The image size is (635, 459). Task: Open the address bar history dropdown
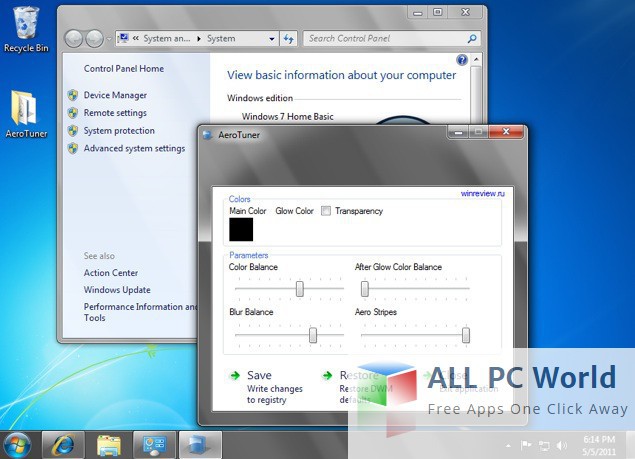click(x=272, y=39)
